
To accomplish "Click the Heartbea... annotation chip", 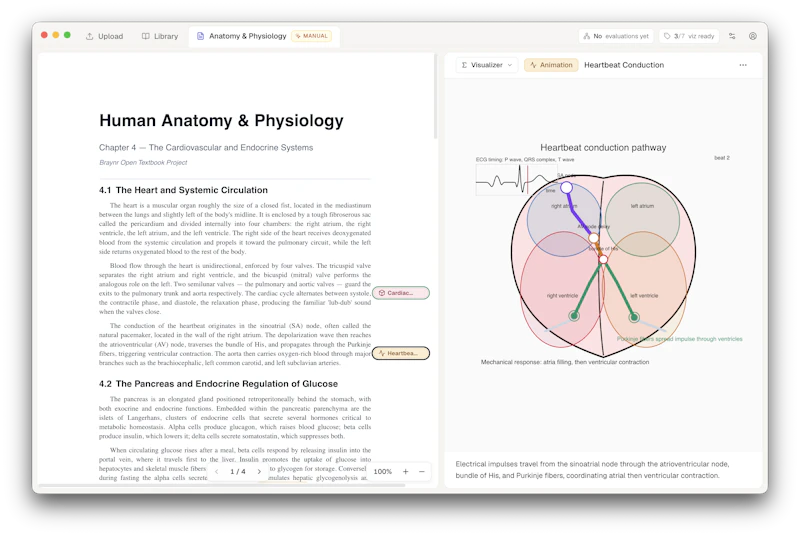I will 401,353.
